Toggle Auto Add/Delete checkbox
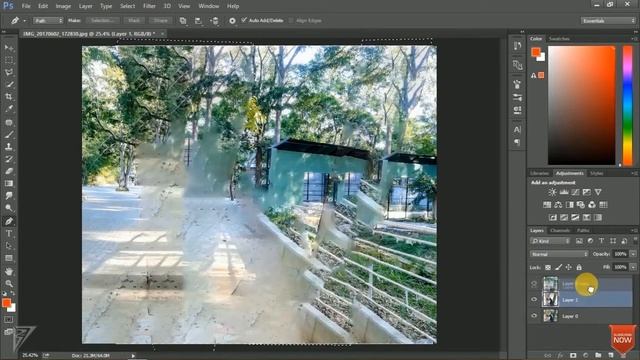Screen dimensions: 640x360 (244, 20)
